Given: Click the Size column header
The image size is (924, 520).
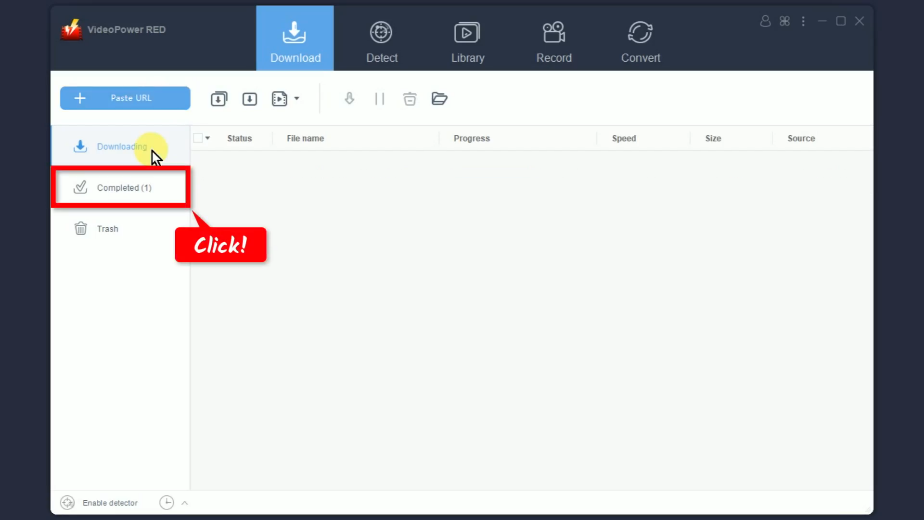Looking at the screenshot, I should 713,139.
